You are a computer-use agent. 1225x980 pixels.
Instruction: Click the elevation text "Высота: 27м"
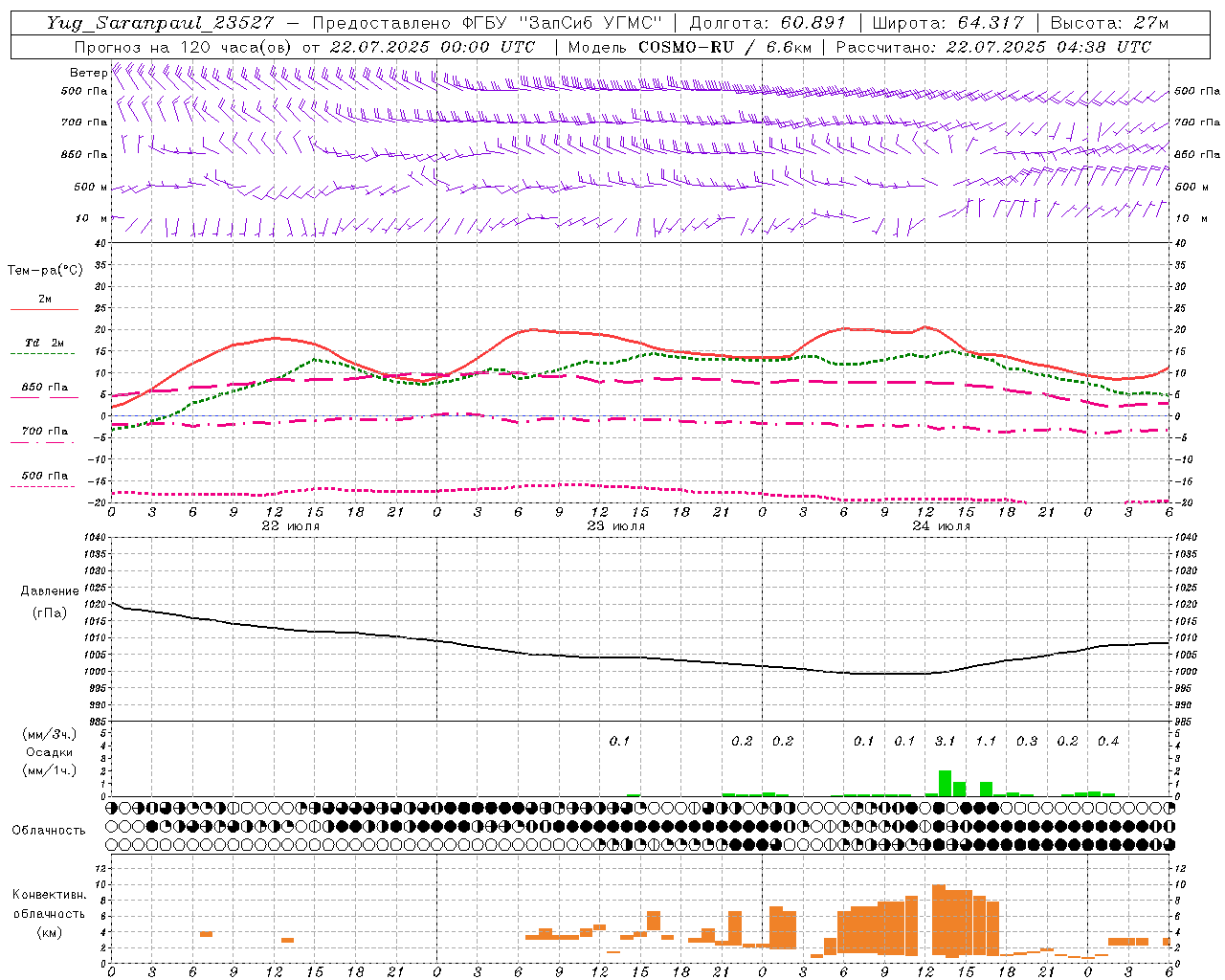click(1108, 23)
